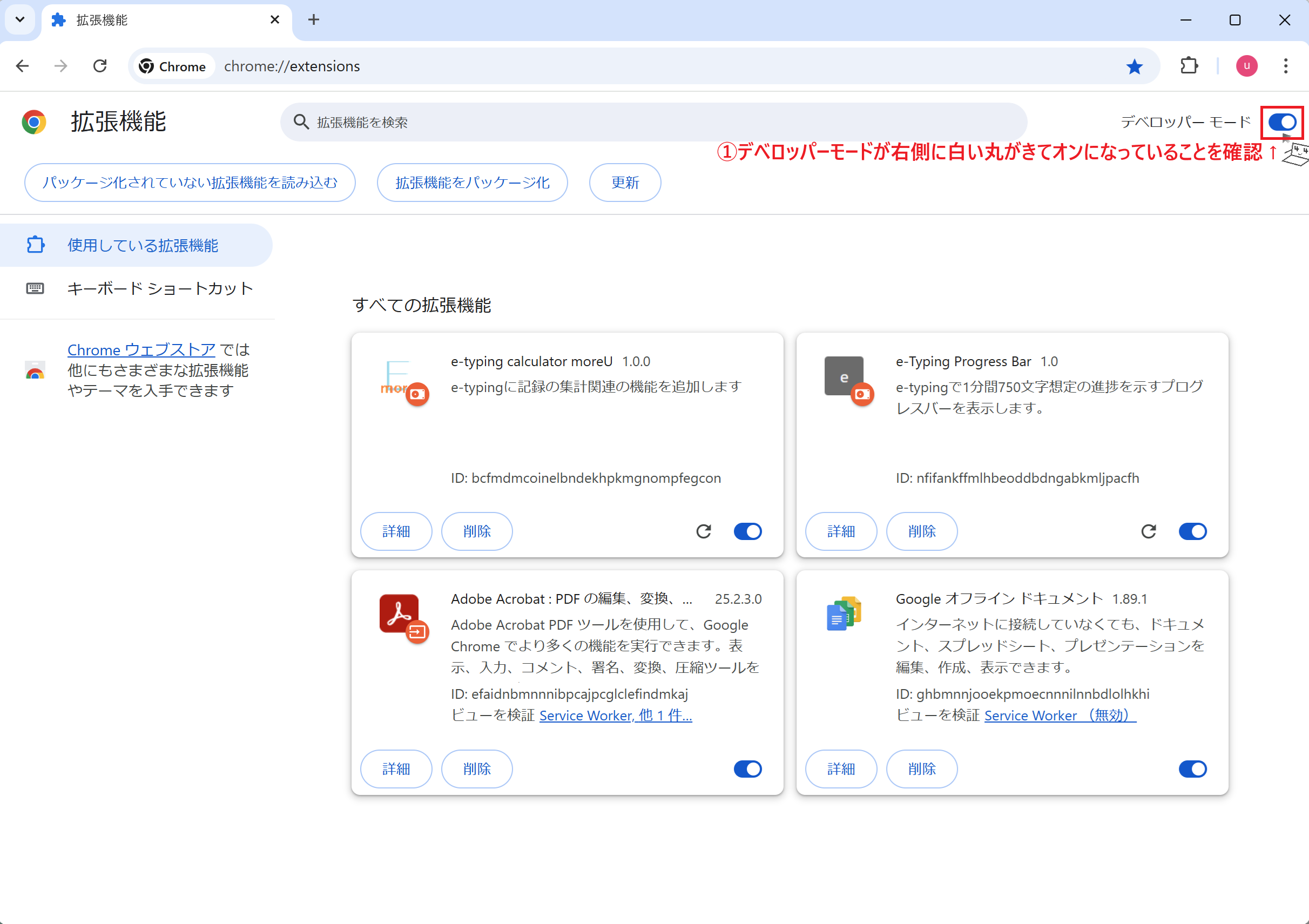Image resolution: width=1309 pixels, height=924 pixels.
Task: Switch to the 拡張機能 browser tab
Action: tap(166, 21)
